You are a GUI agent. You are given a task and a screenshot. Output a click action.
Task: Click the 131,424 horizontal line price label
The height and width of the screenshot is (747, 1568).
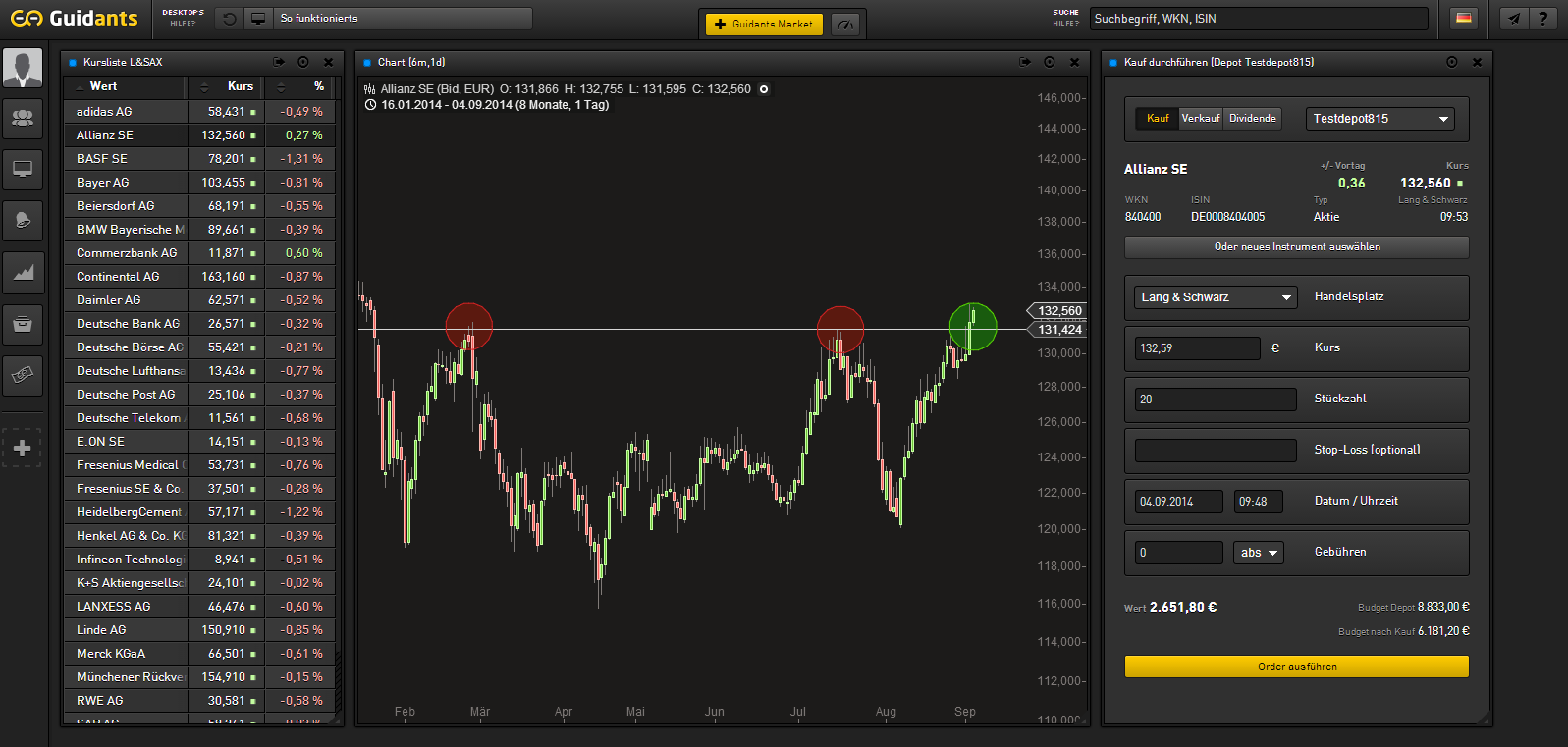[1057, 330]
